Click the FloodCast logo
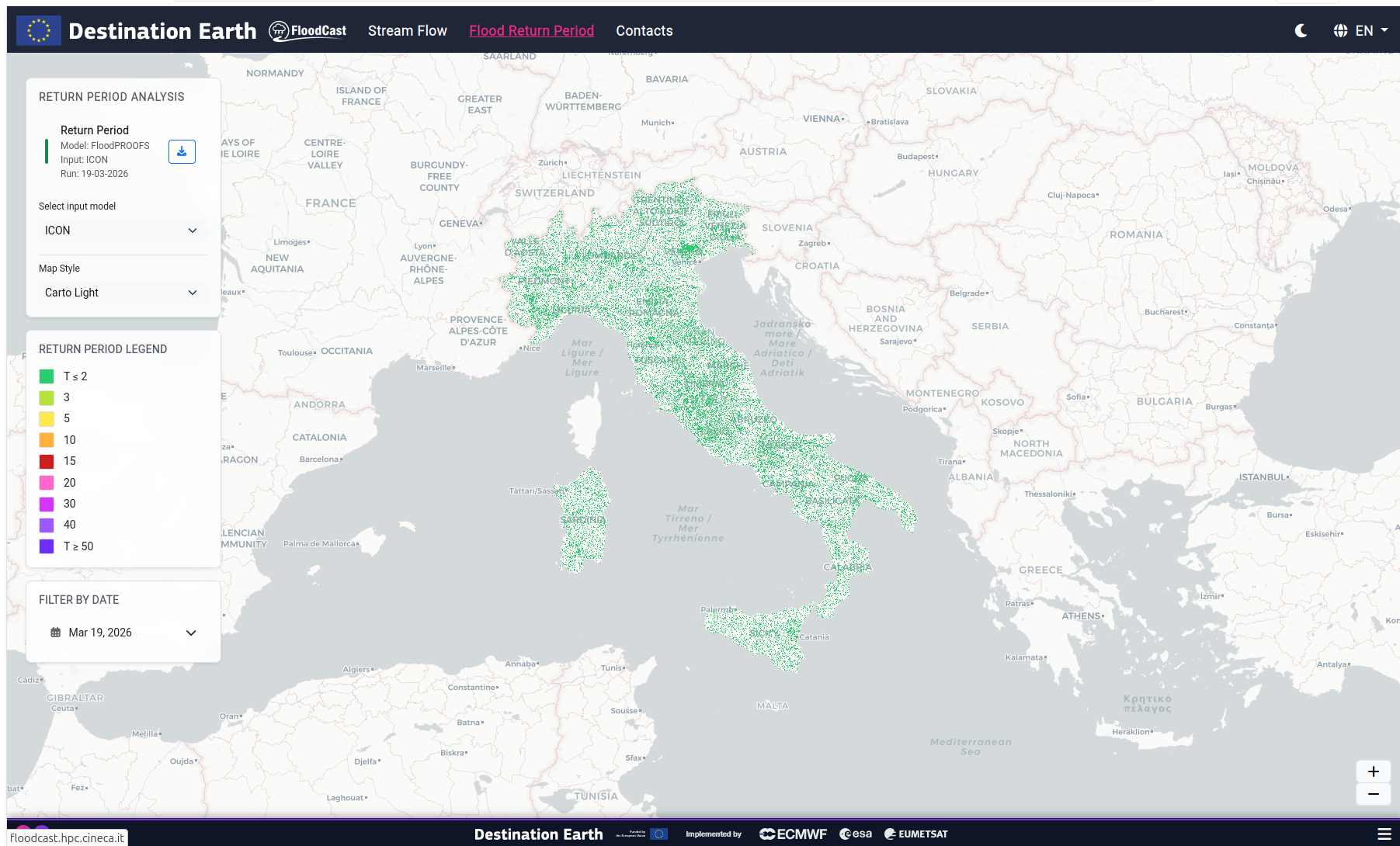1400x846 pixels. (x=307, y=30)
